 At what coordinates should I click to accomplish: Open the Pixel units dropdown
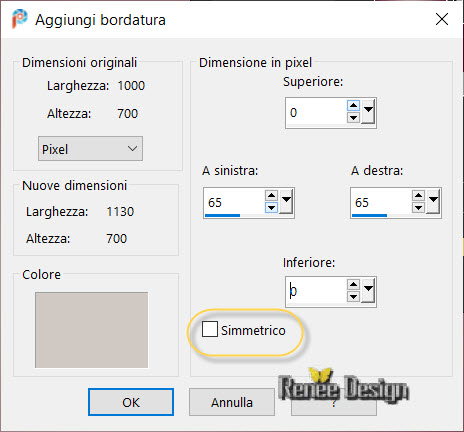[x=90, y=149]
